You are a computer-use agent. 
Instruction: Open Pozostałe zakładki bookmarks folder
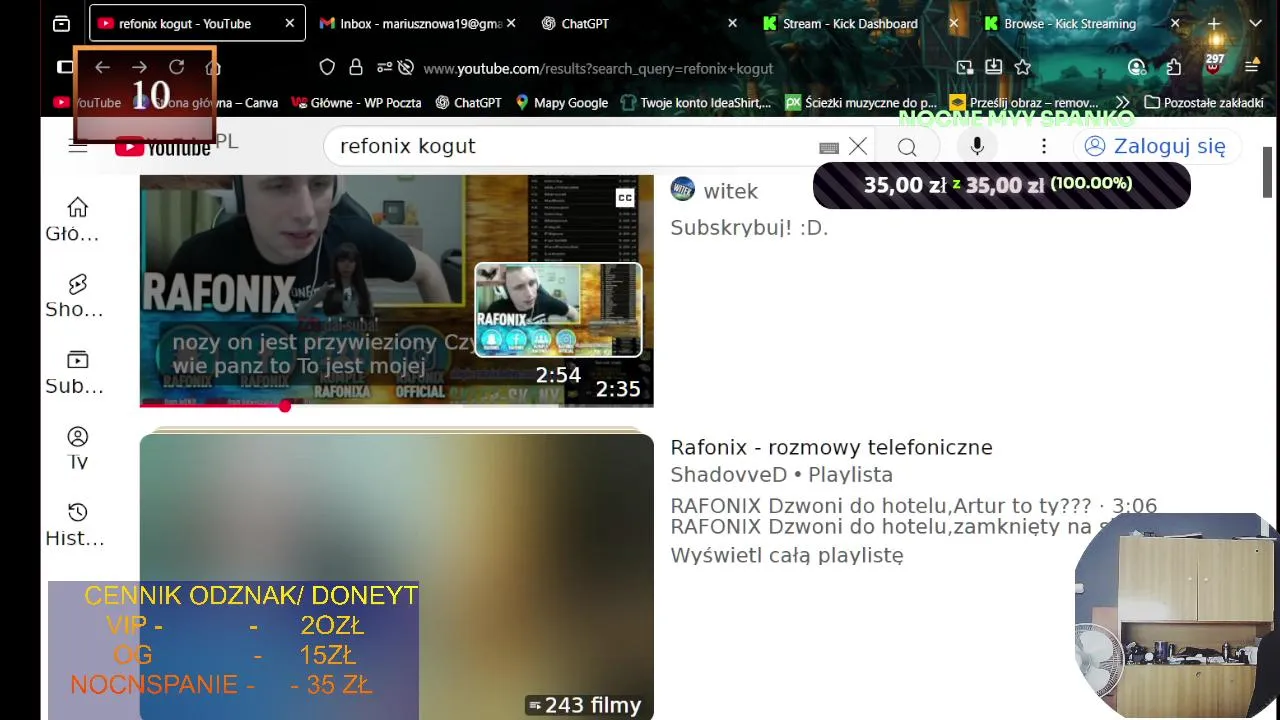pyautogui.click(x=1204, y=102)
